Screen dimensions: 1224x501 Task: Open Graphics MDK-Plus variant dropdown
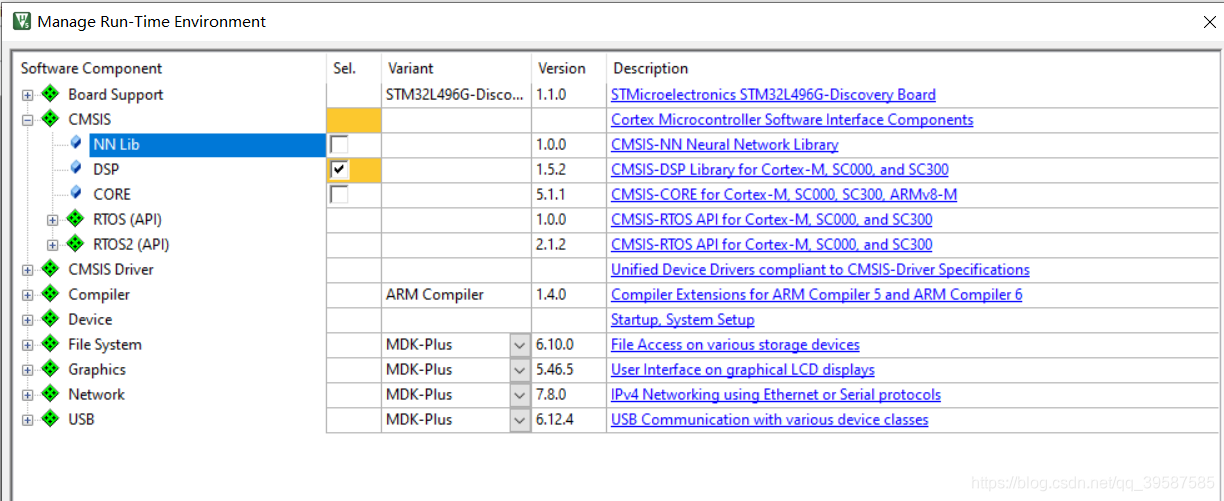[x=520, y=370]
